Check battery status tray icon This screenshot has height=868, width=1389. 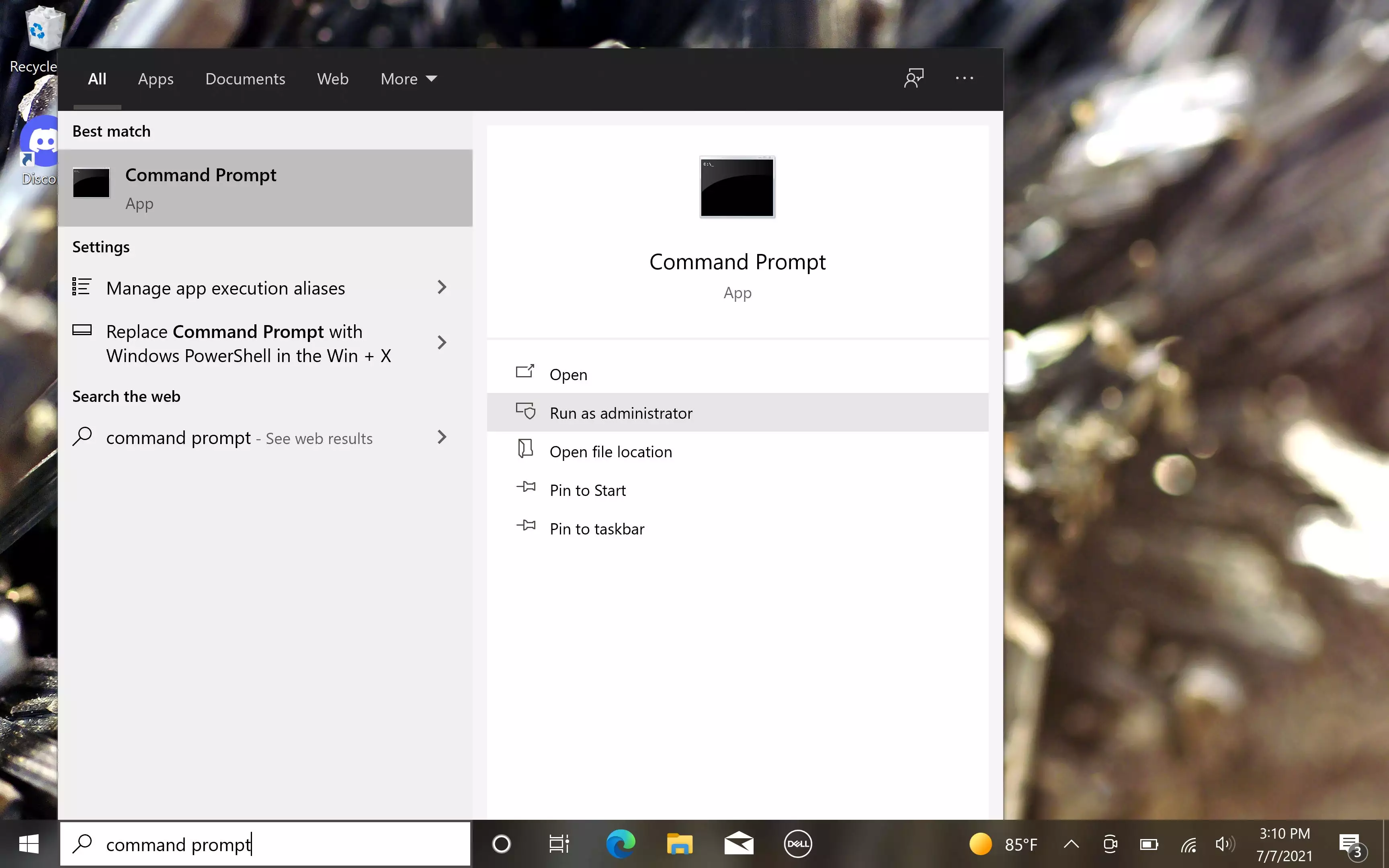[1149, 844]
